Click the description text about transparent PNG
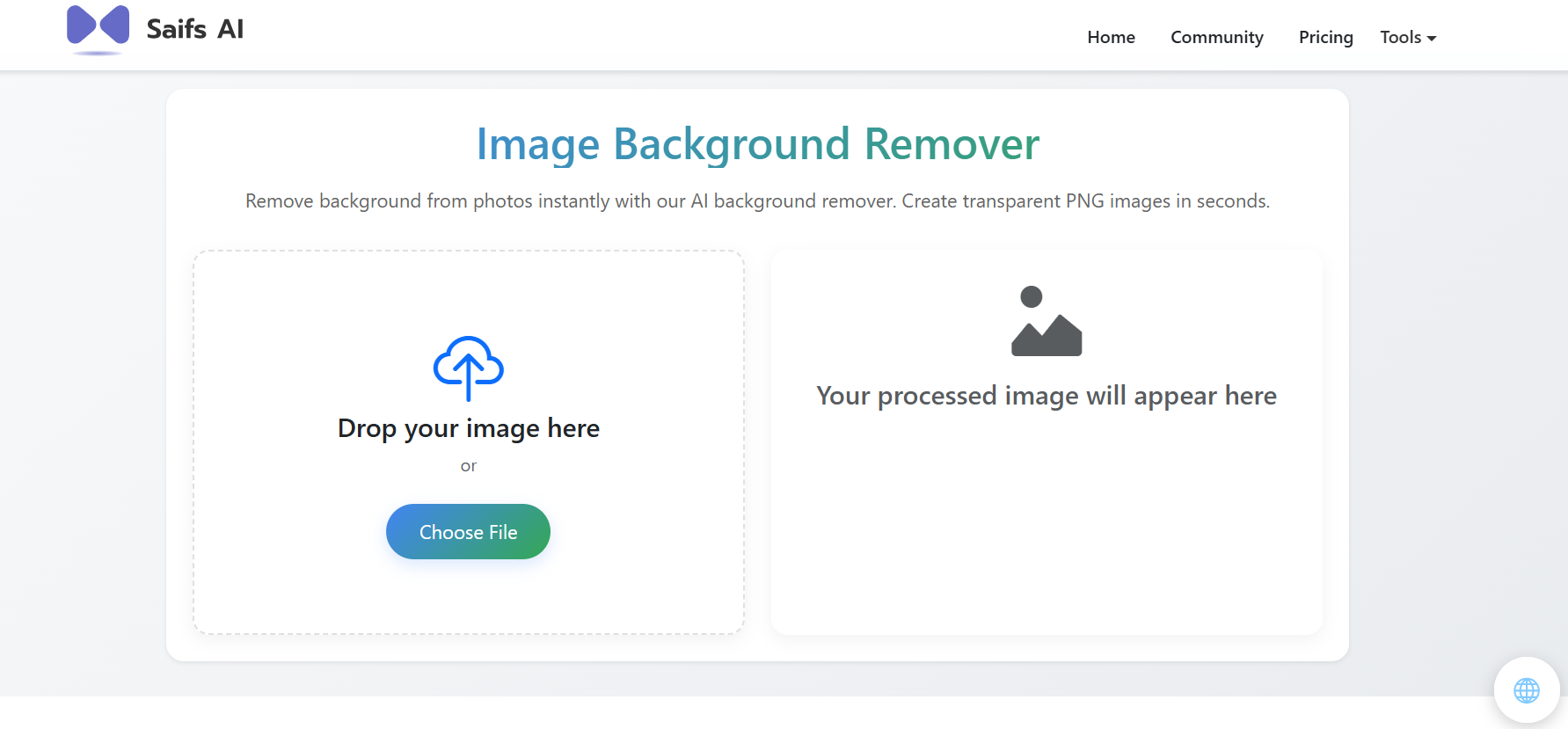1568x729 pixels. (x=757, y=201)
